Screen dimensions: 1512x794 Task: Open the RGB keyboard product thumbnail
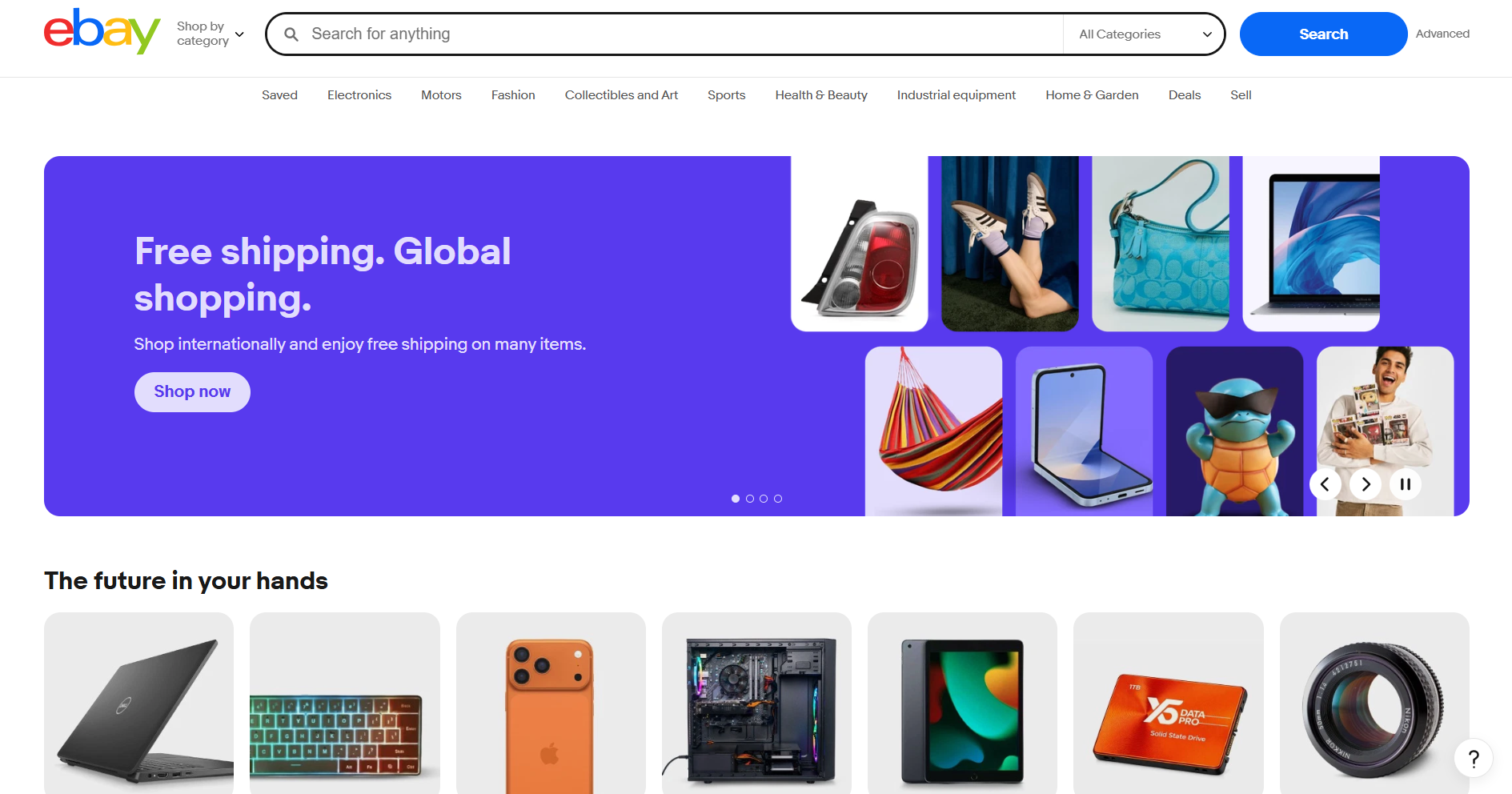click(x=345, y=704)
